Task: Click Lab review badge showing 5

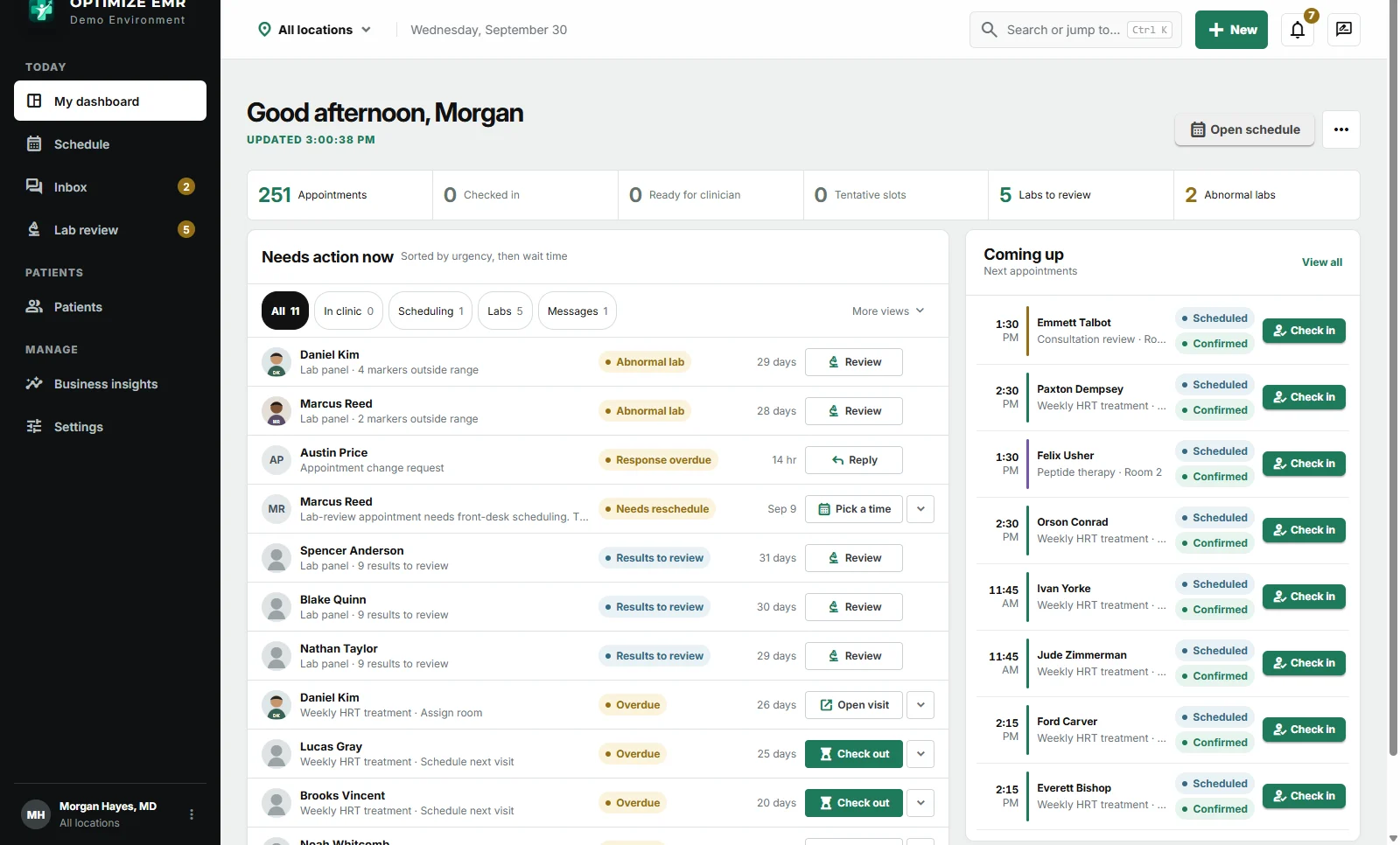Action: (x=186, y=229)
